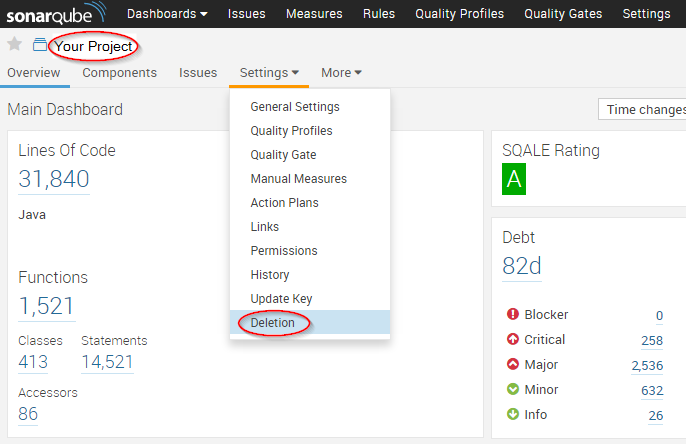
Task: Click the Blocker severity icon
Action: [512, 314]
